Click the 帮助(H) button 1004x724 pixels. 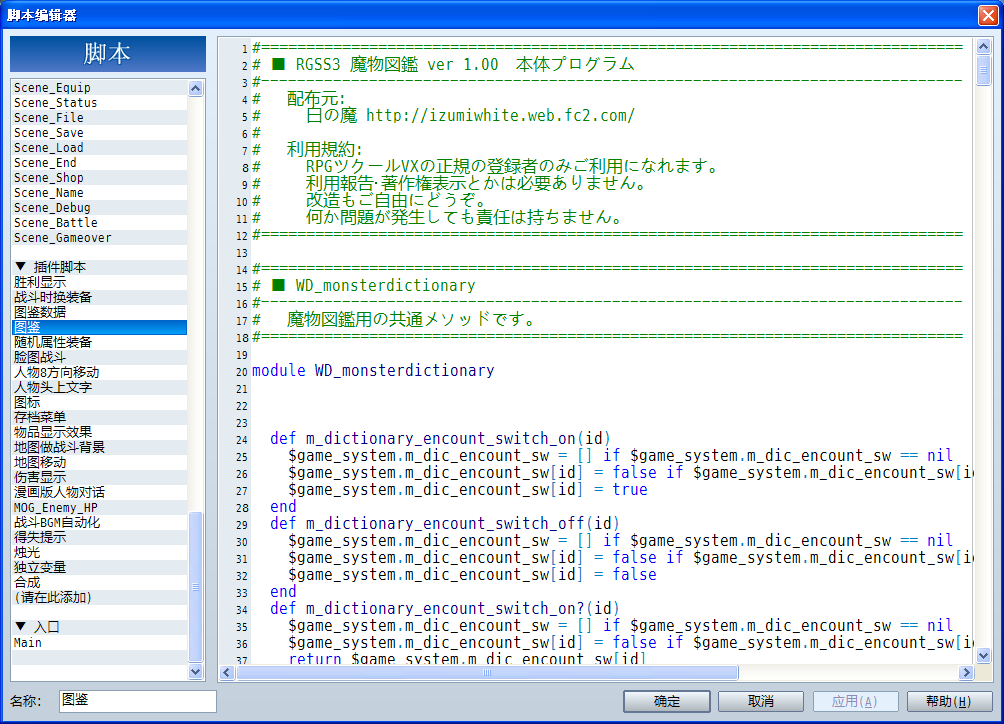point(949,702)
